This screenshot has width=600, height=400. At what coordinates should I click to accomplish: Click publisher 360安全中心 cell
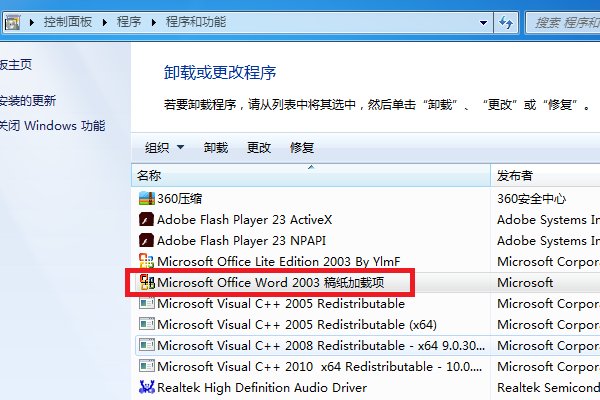coord(532,199)
